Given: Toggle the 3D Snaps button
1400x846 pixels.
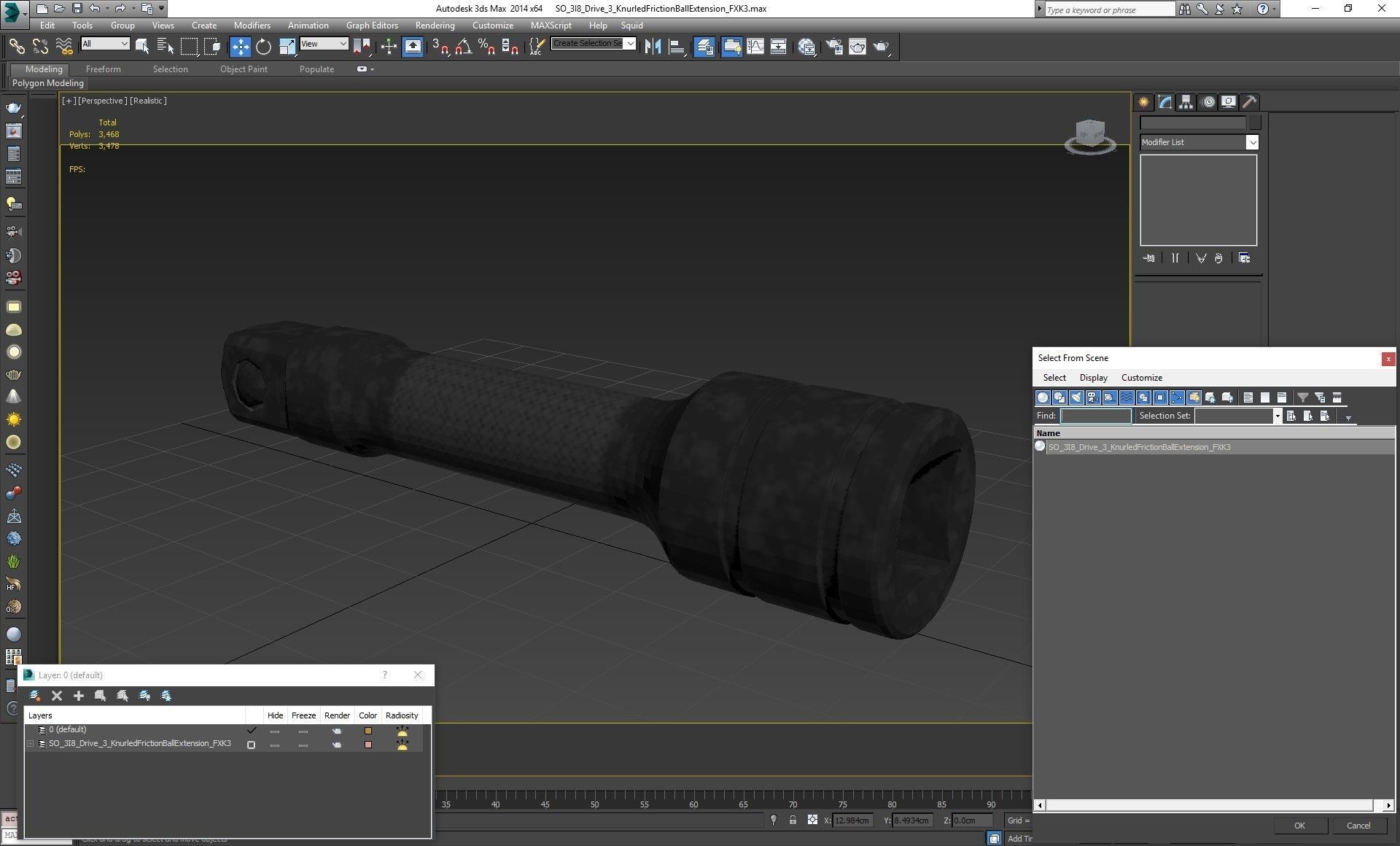Looking at the screenshot, I should point(440,47).
